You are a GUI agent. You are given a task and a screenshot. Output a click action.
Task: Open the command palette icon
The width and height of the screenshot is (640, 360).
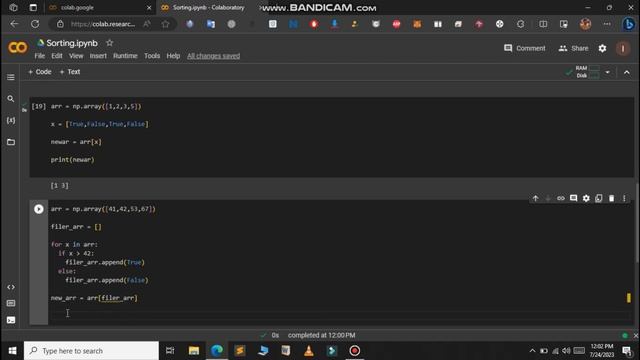[x=11, y=303]
